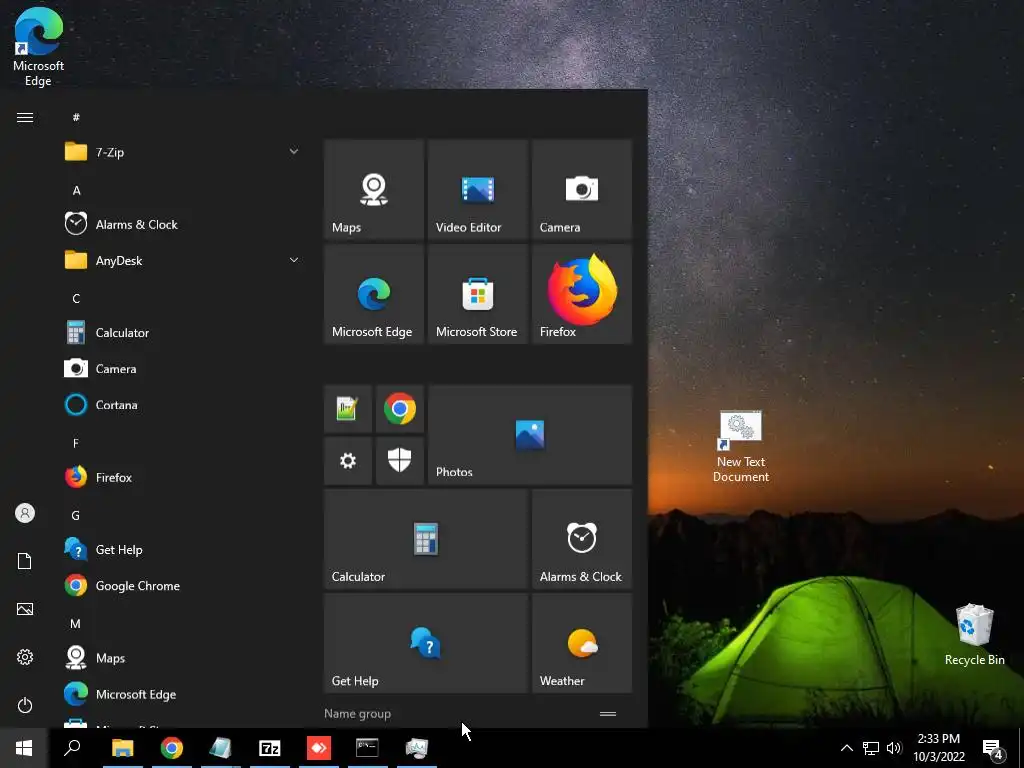The width and height of the screenshot is (1024, 768).
Task: Show hidden system tray icons
Action: coord(846,748)
